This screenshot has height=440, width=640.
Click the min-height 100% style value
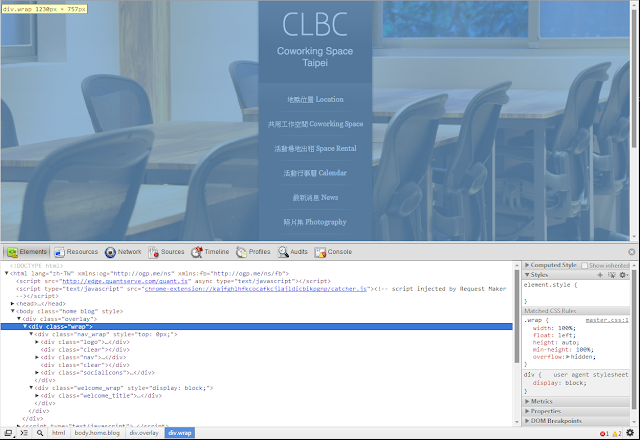[583, 350]
